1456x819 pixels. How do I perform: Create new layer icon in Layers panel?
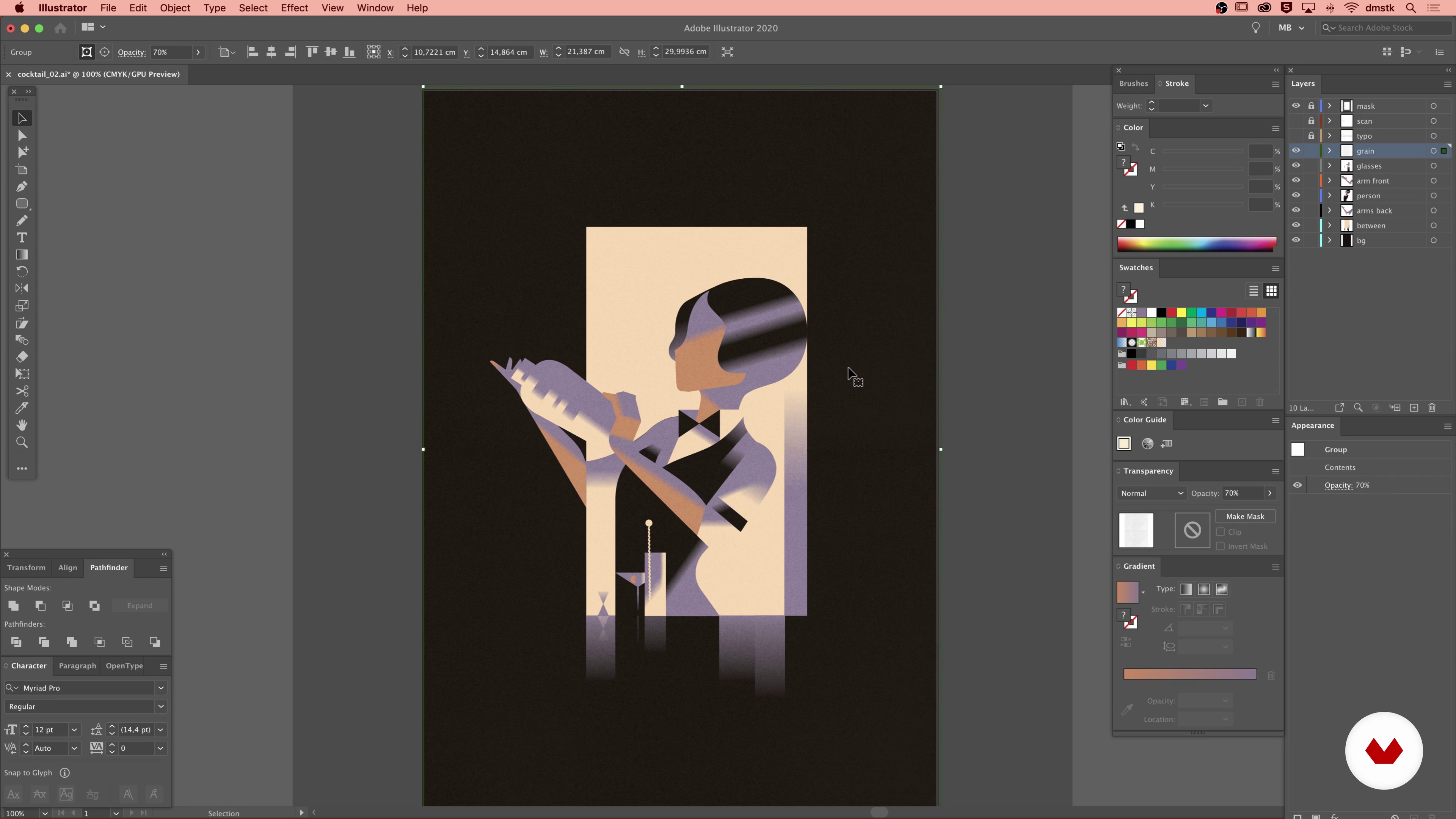click(1414, 408)
